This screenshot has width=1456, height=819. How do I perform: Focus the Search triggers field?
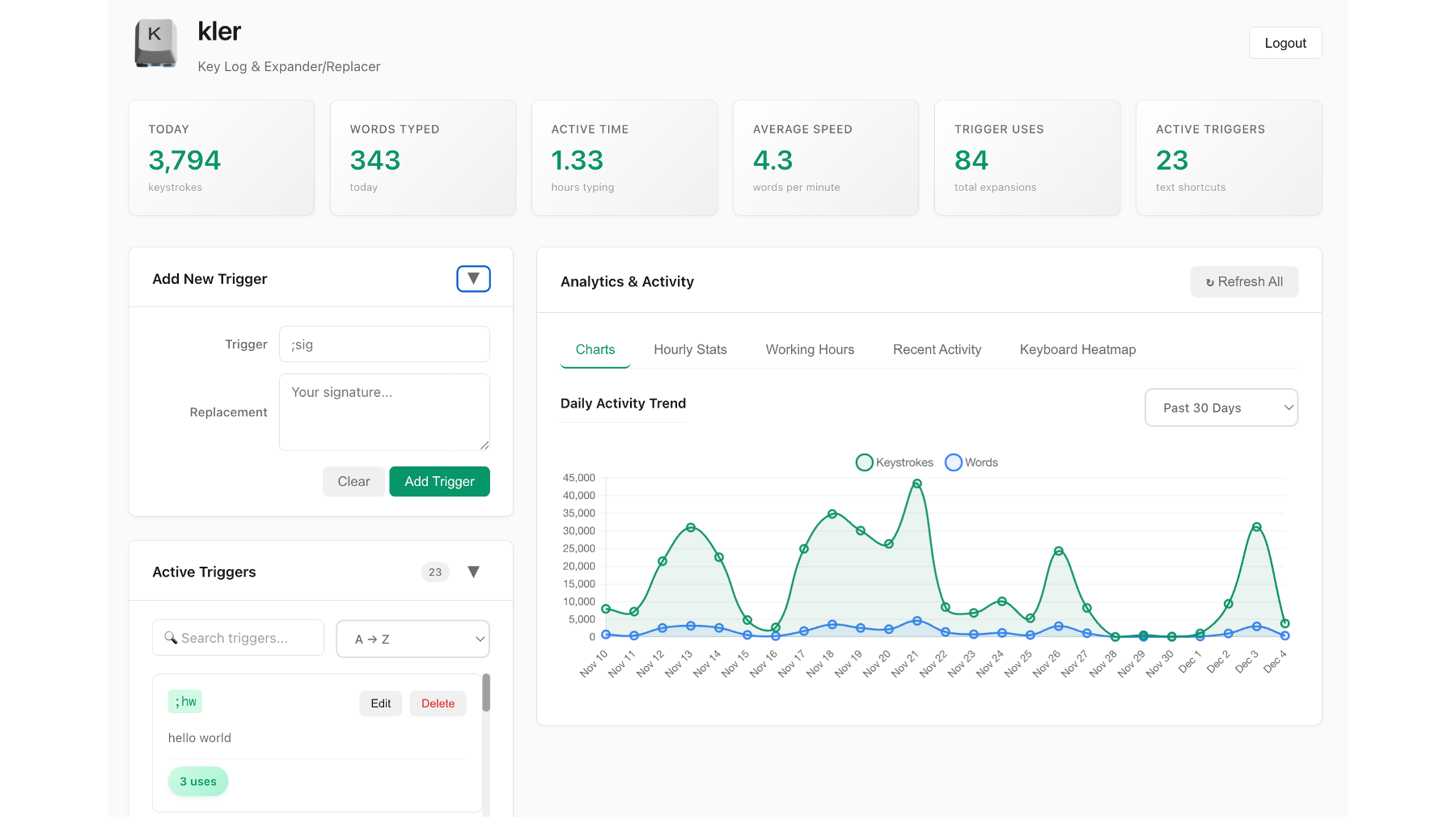point(239,639)
